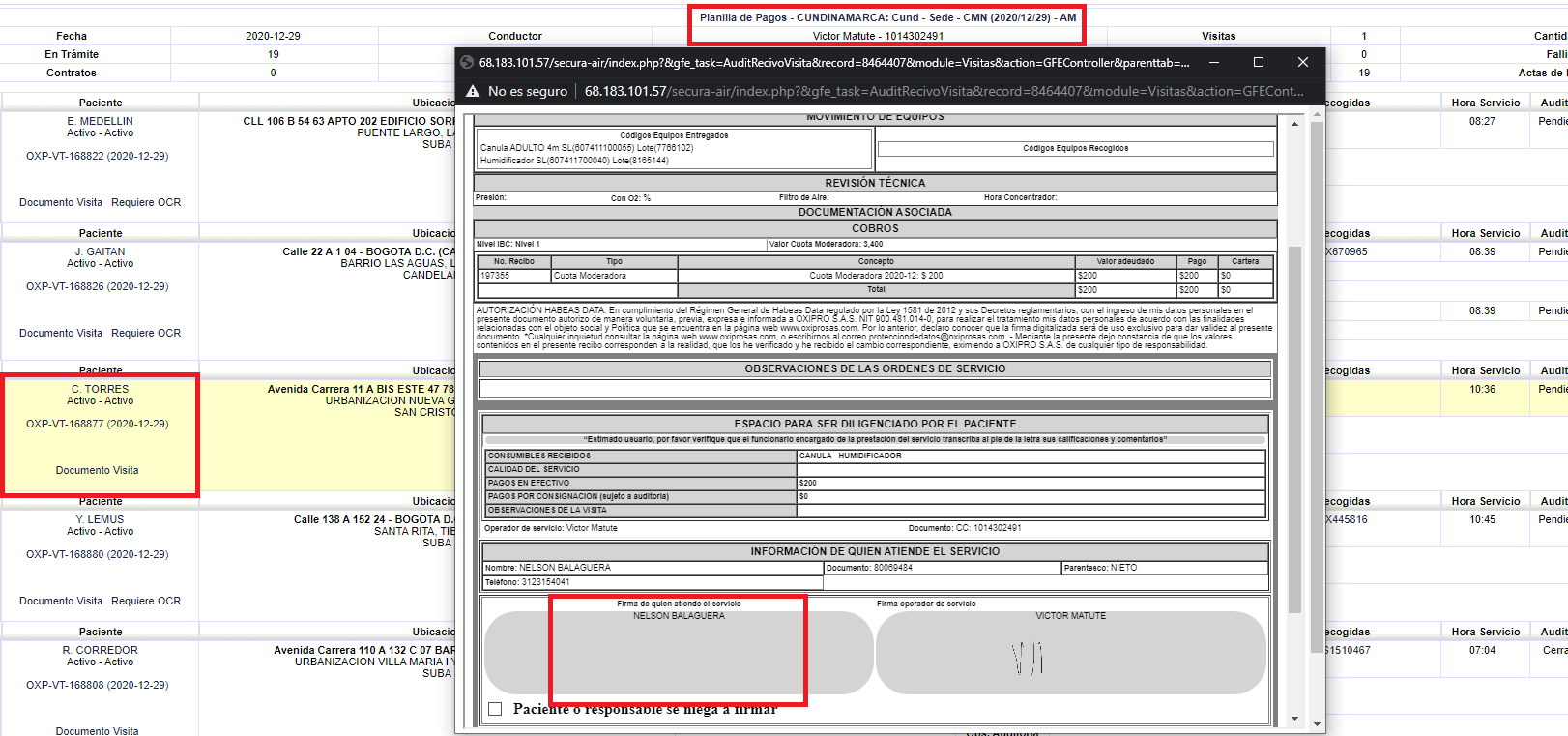Click the globe icon in popup title bar
Viewport: 1568px width, 736px height.
pos(466,62)
